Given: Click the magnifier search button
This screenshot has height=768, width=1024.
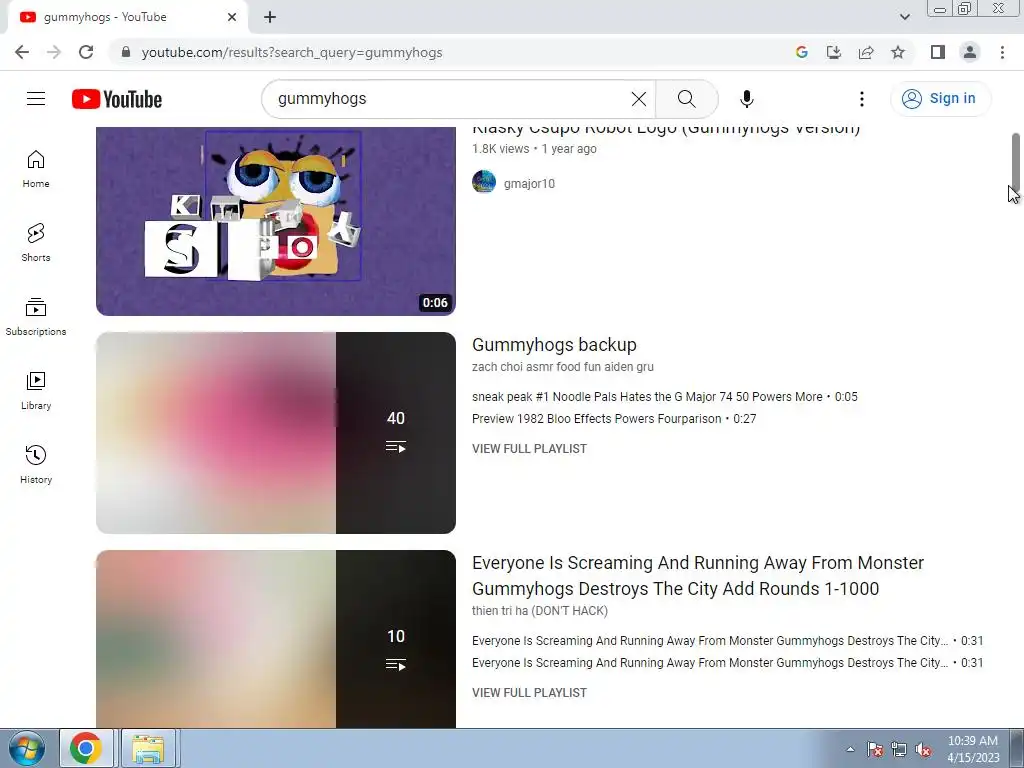Looking at the screenshot, I should pos(686,99).
